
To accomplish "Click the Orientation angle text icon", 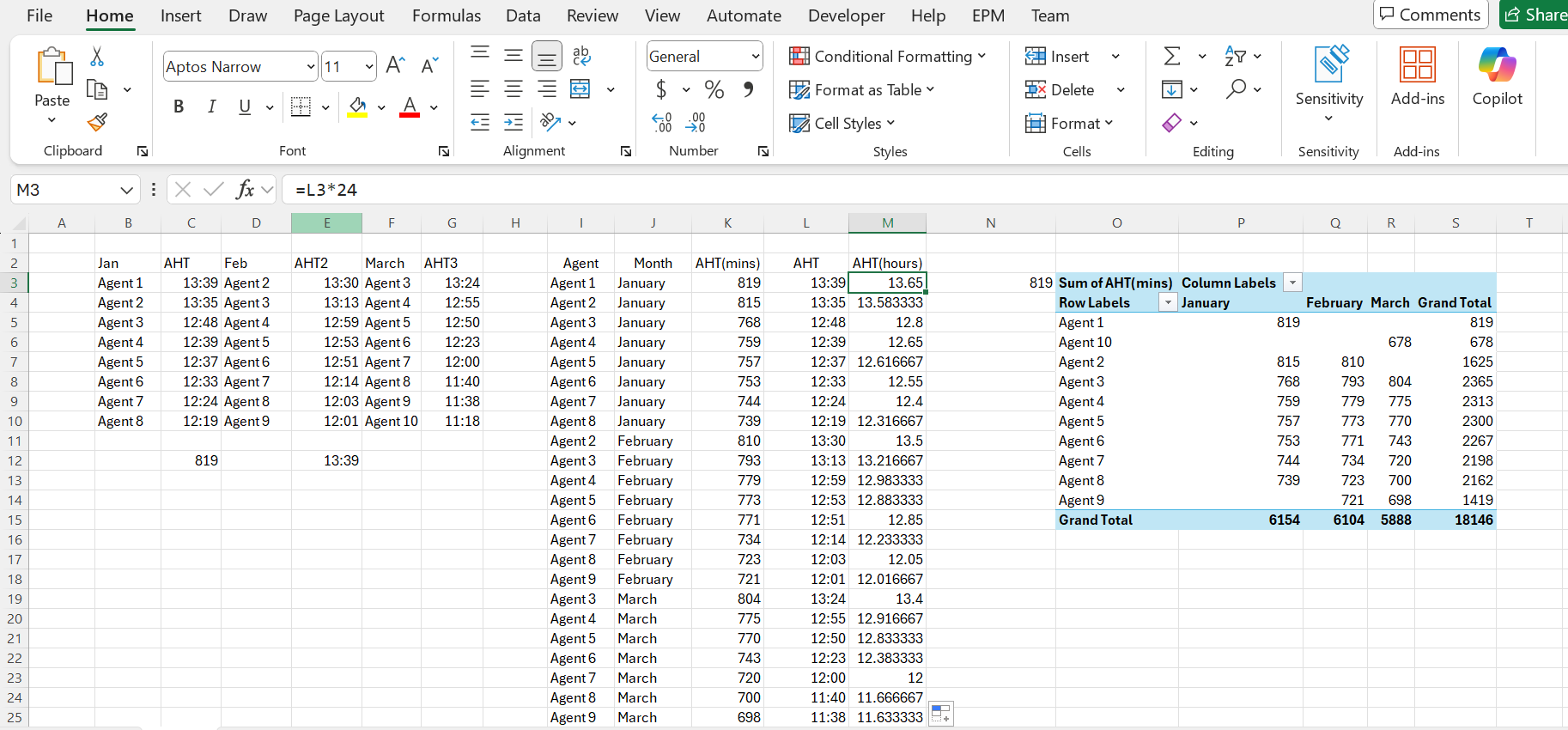I will pyautogui.click(x=550, y=122).
